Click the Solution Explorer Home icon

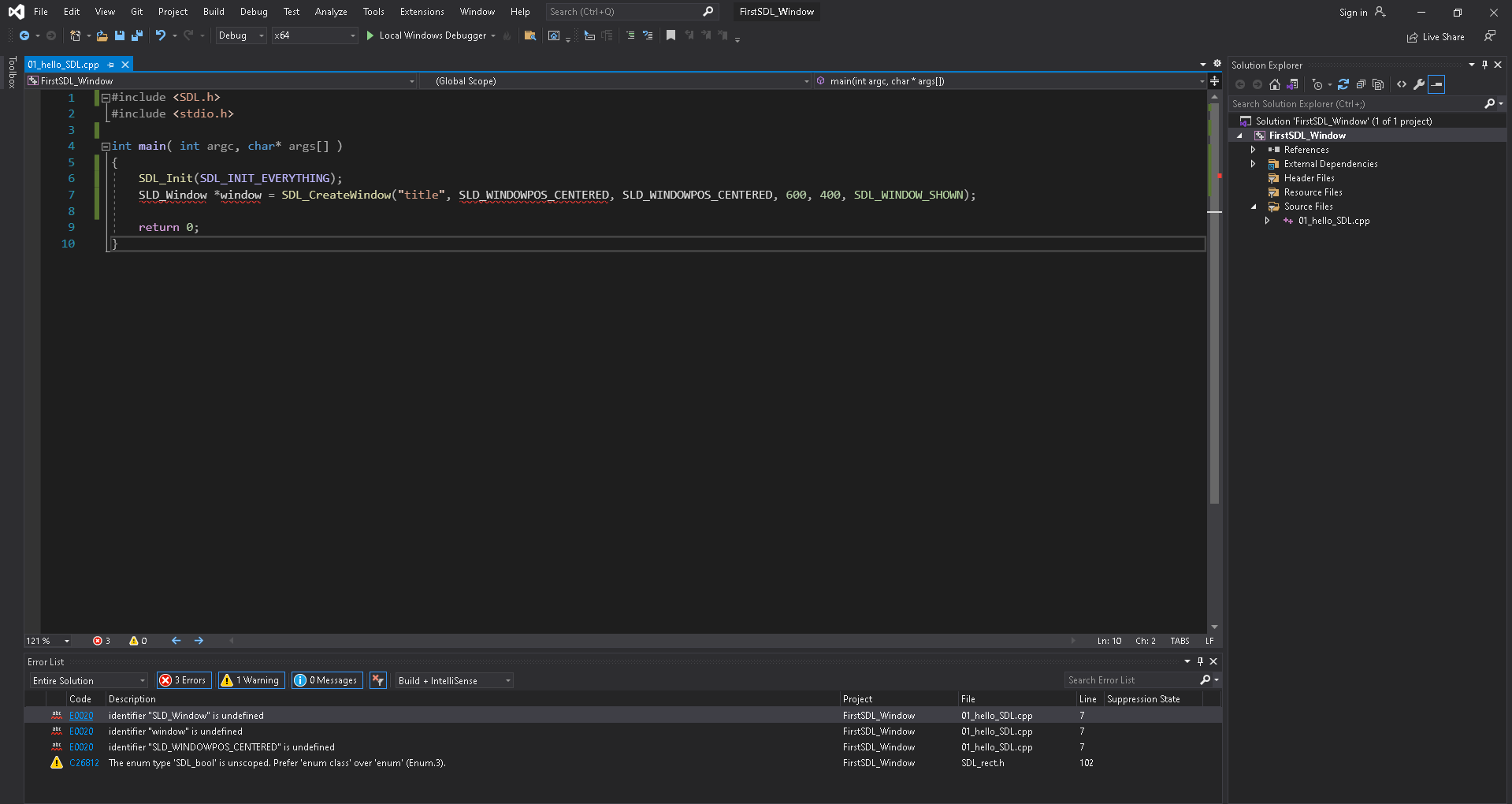click(1275, 84)
